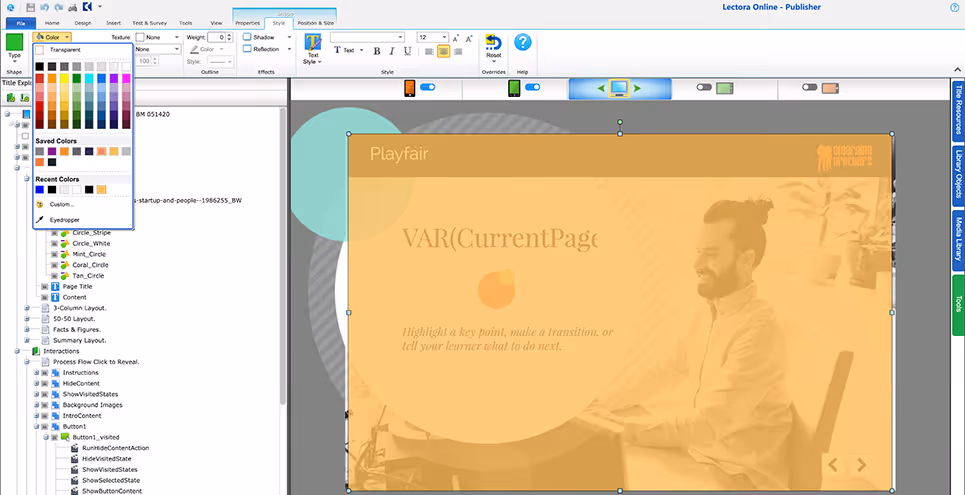The width and height of the screenshot is (965, 495).
Task: Select the orange tablet view icon
Action: pos(830,89)
